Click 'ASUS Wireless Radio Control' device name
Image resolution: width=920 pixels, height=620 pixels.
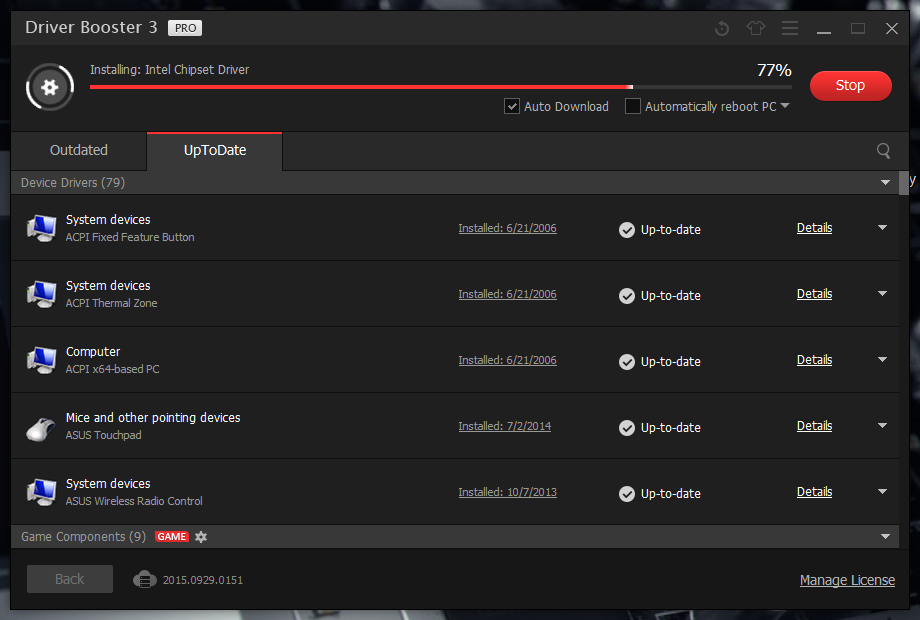click(x=134, y=501)
